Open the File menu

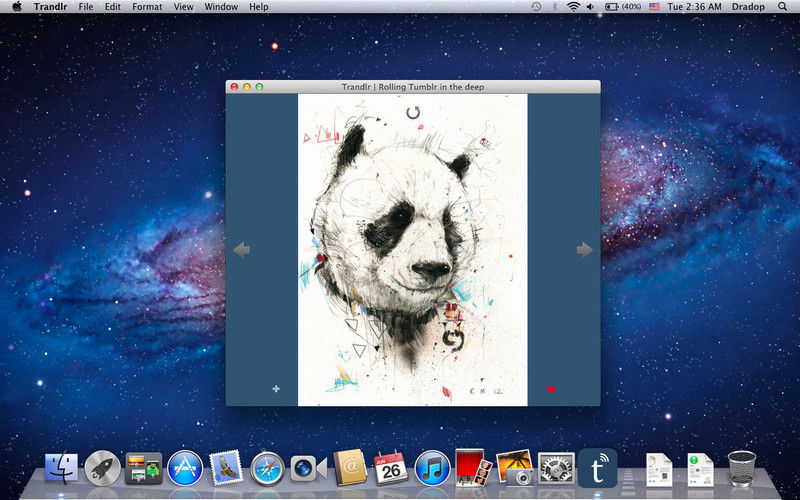tap(86, 7)
